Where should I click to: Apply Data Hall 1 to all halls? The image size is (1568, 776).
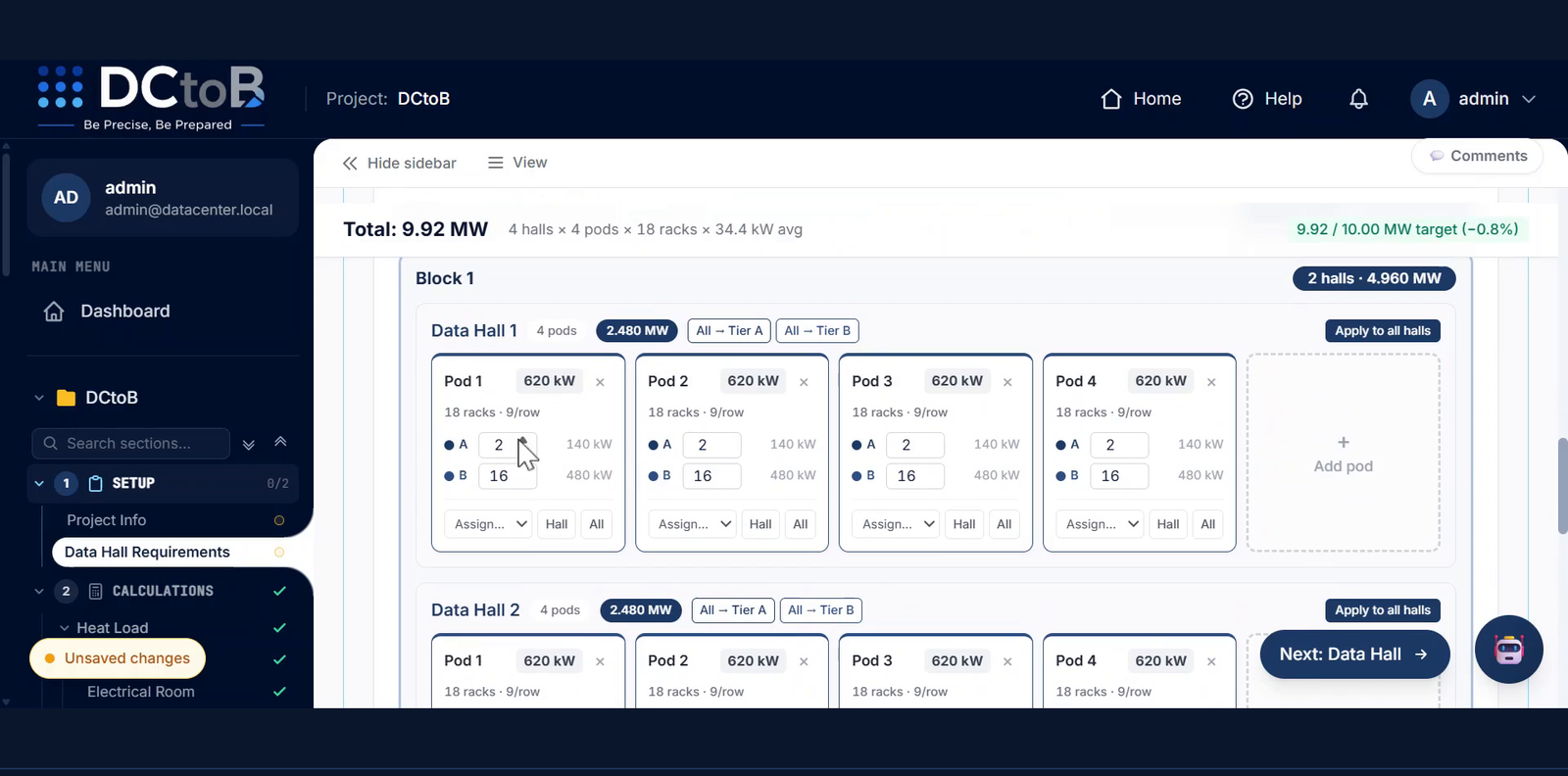click(1383, 331)
